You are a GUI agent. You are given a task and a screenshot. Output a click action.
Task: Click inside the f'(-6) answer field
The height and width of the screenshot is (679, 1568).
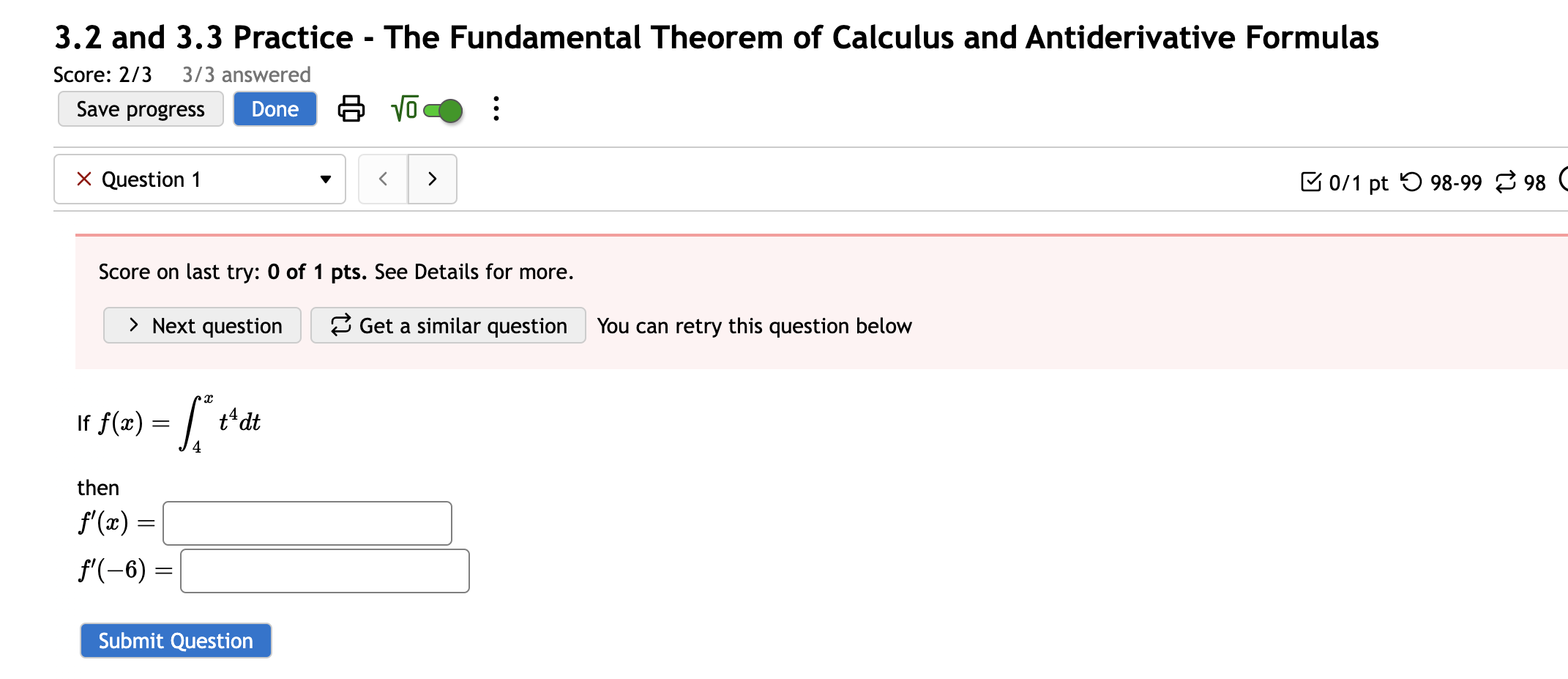tap(324, 570)
